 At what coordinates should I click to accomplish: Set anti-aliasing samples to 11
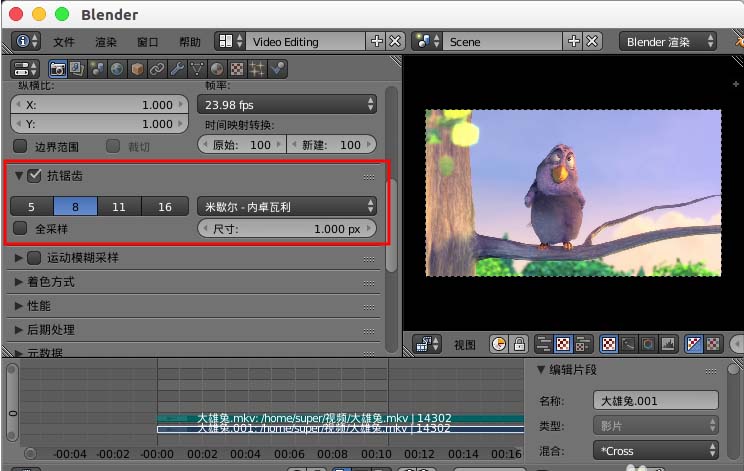(119, 207)
